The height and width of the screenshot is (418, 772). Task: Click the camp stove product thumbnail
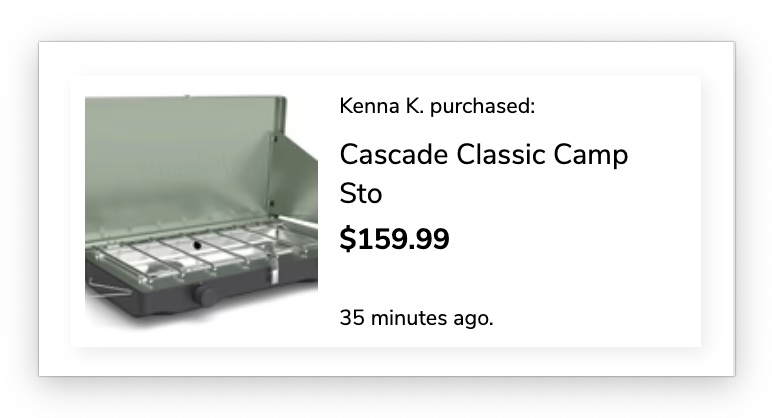(202, 210)
